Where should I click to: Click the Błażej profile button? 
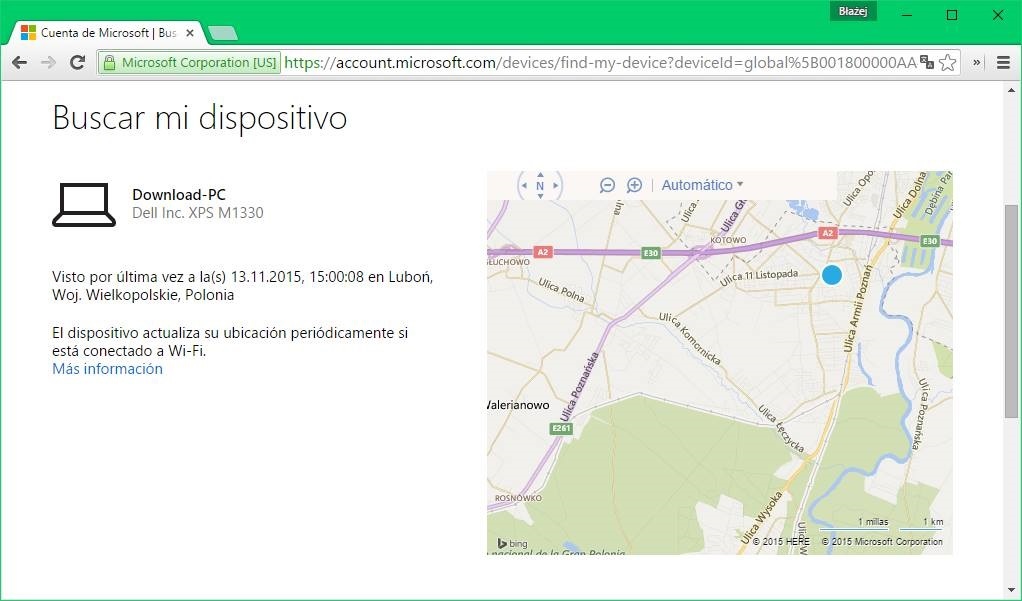[853, 12]
